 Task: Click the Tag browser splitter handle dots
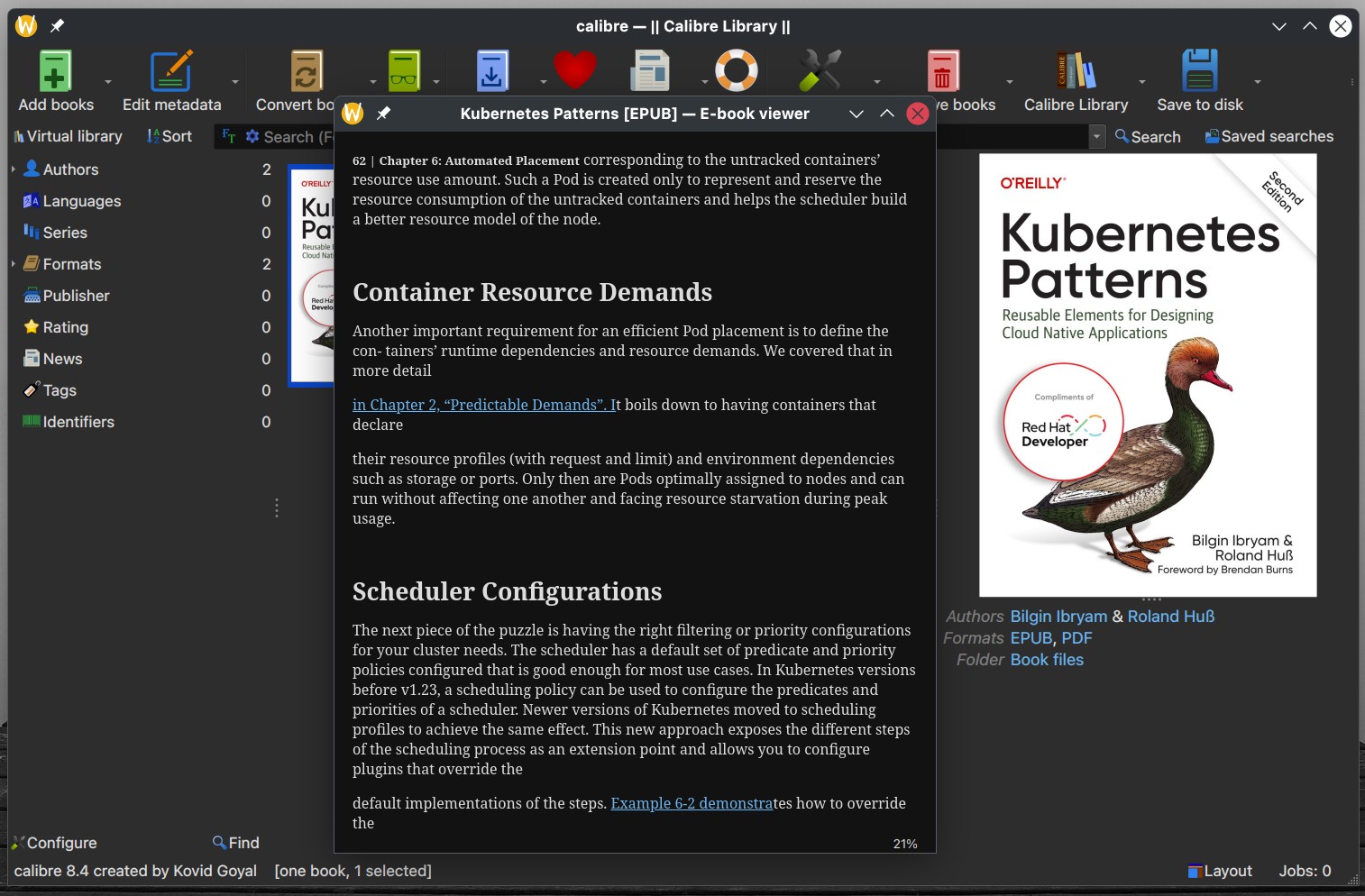[x=277, y=508]
